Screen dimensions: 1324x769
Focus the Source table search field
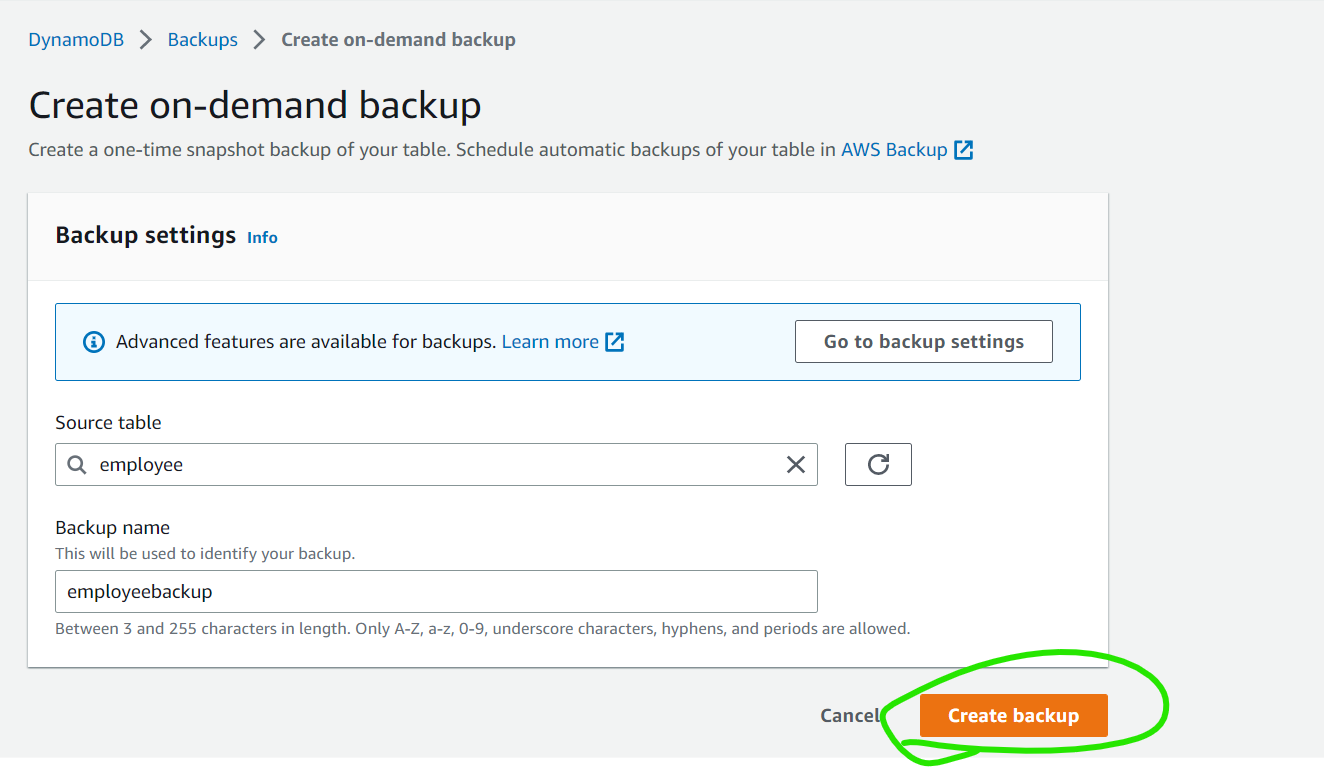point(430,465)
